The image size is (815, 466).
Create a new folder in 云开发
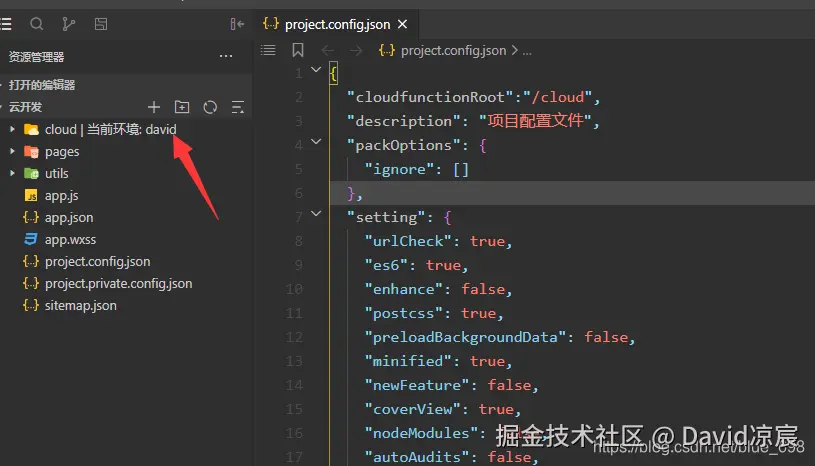click(182, 107)
